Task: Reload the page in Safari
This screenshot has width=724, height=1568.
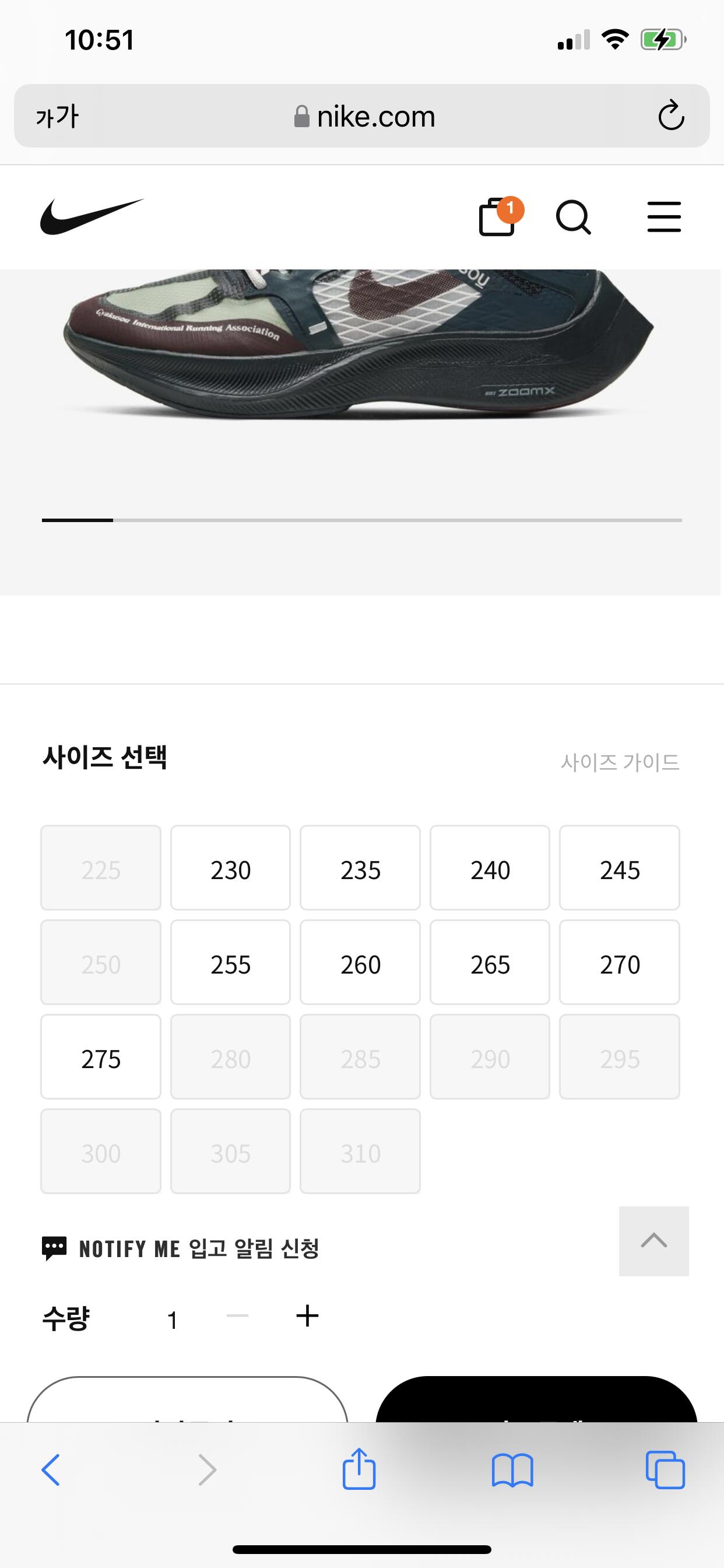Action: [670, 116]
